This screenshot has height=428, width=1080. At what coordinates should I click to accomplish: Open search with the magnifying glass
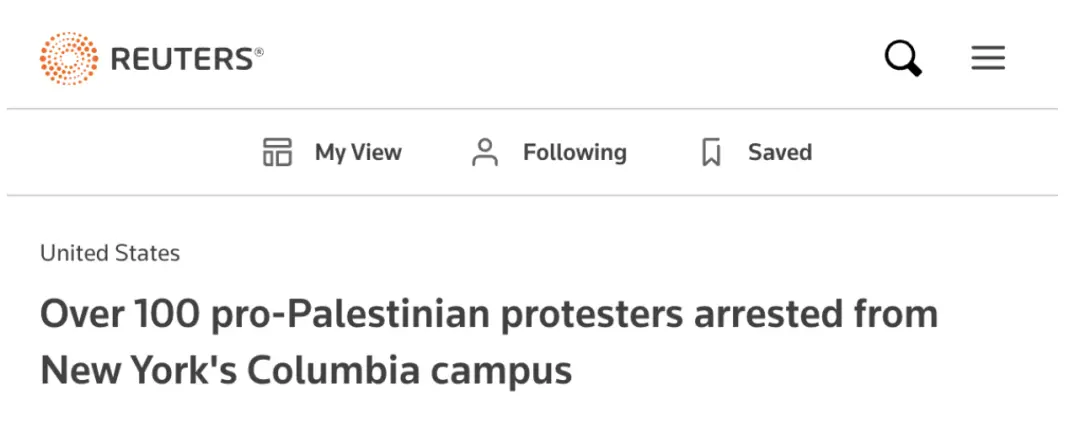[903, 59]
